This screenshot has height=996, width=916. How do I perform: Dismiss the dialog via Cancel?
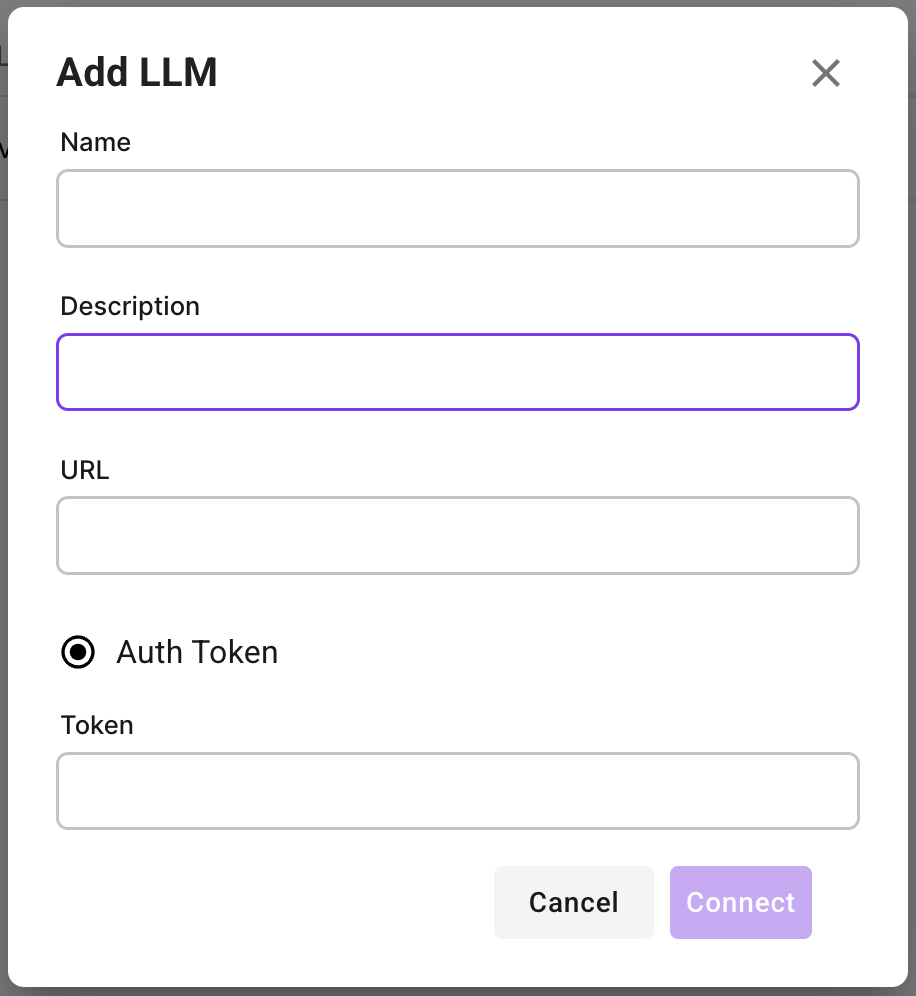tap(573, 902)
